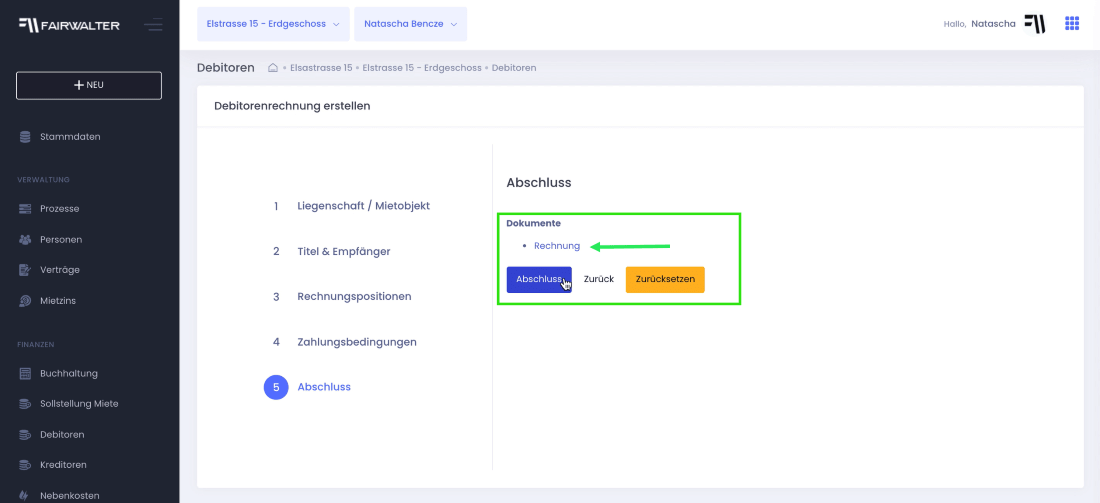Expand the Elstrasse 15 - Erdgeschoss dropdown
The image size is (1100, 503).
pos(273,24)
